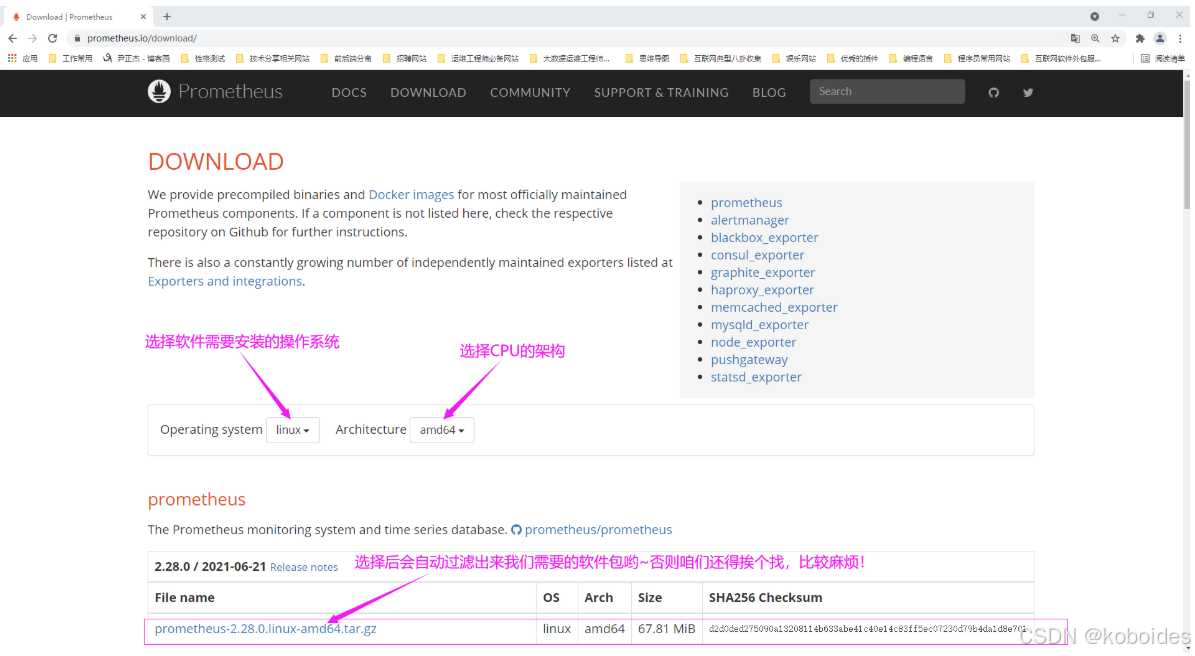Open the extensions puzzle icon

1140,38
